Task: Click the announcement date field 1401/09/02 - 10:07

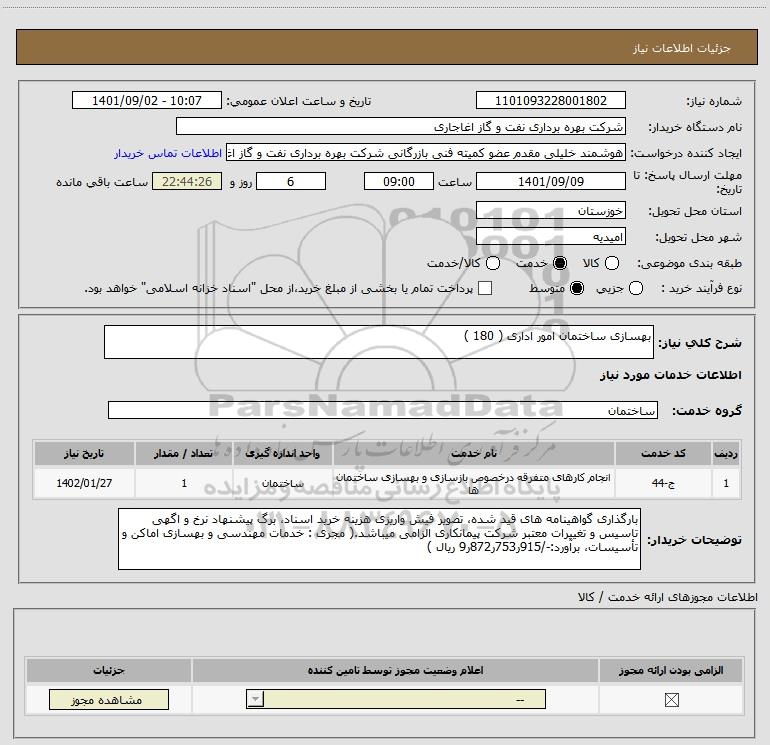Action: 147,101
